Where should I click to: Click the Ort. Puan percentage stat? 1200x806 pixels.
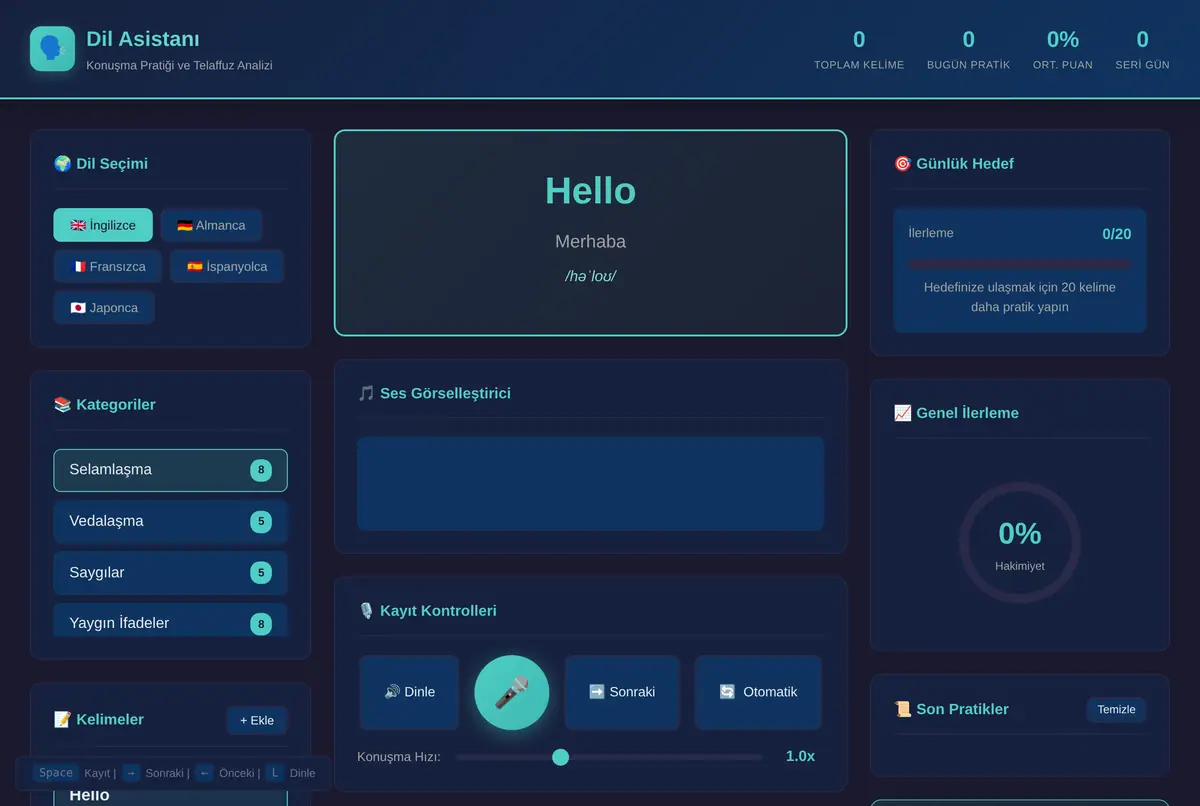click(1063, 40)
